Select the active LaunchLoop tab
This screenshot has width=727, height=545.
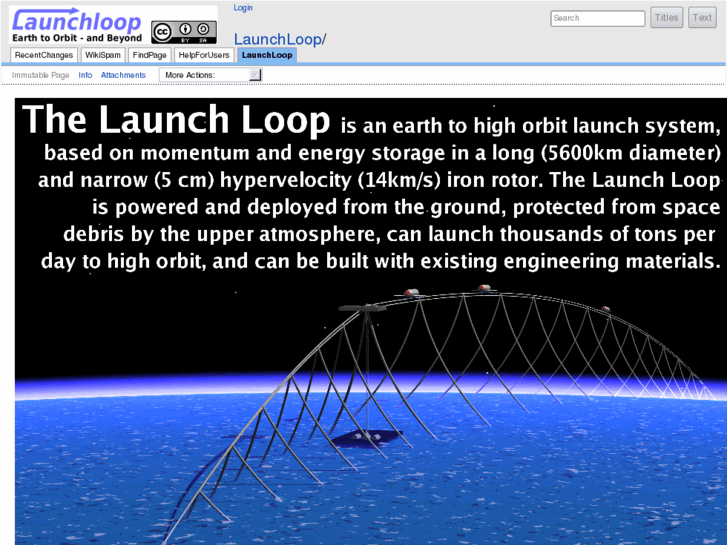pos(267,55)
